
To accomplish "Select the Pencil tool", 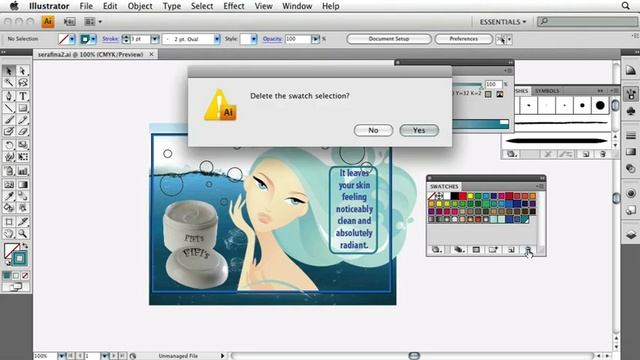I will pyautogui.click(x=23, y=120).
